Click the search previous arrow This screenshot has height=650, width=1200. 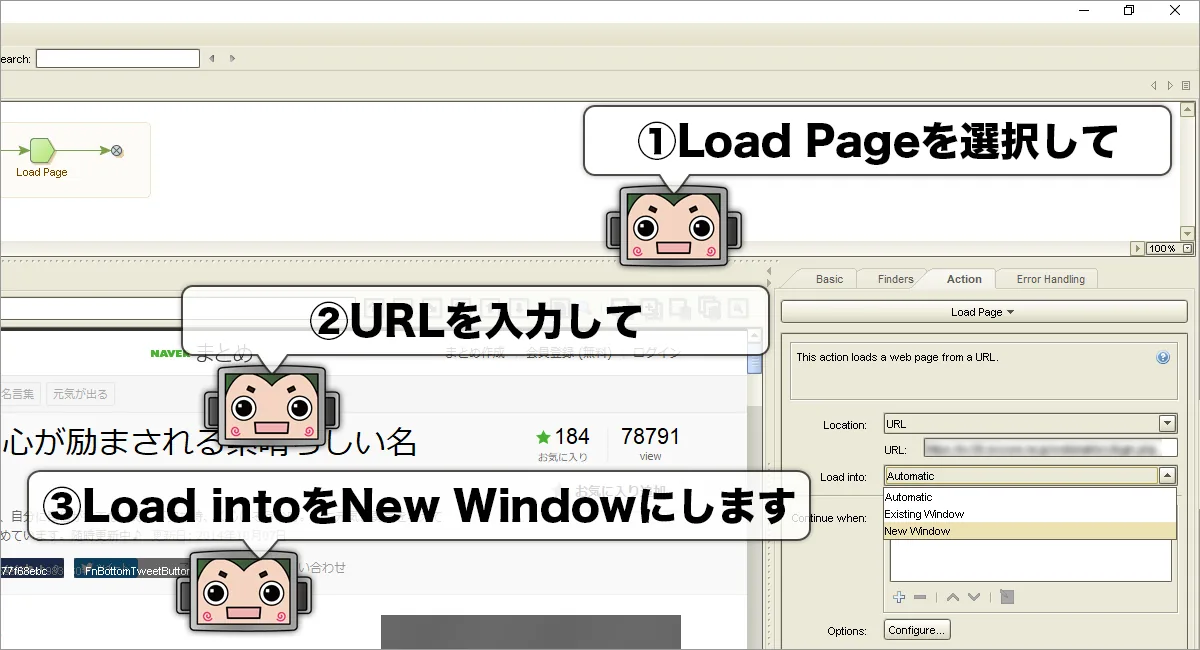(212, 59)
